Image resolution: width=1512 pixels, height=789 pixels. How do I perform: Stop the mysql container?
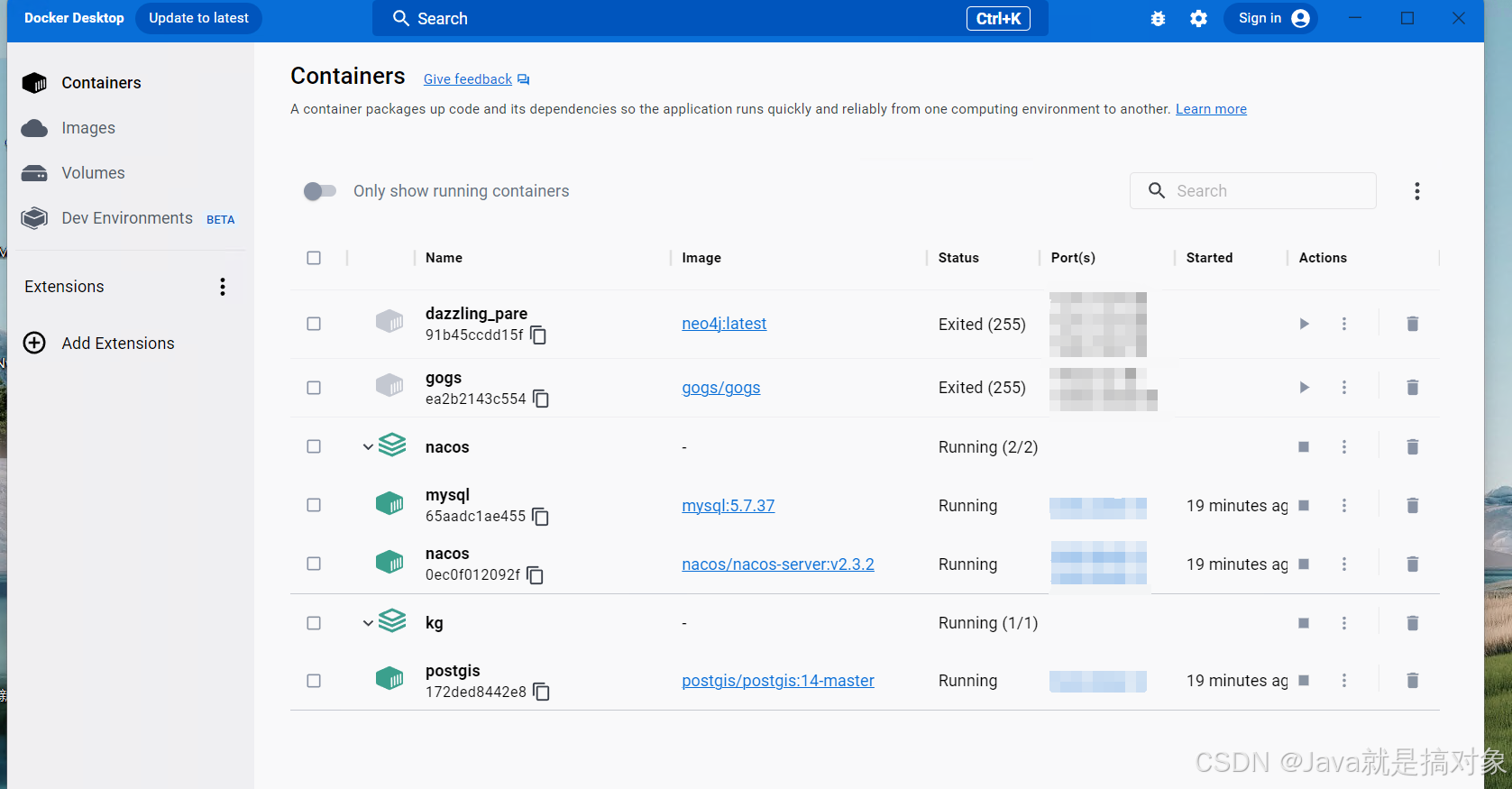(x=1304, y=506)
